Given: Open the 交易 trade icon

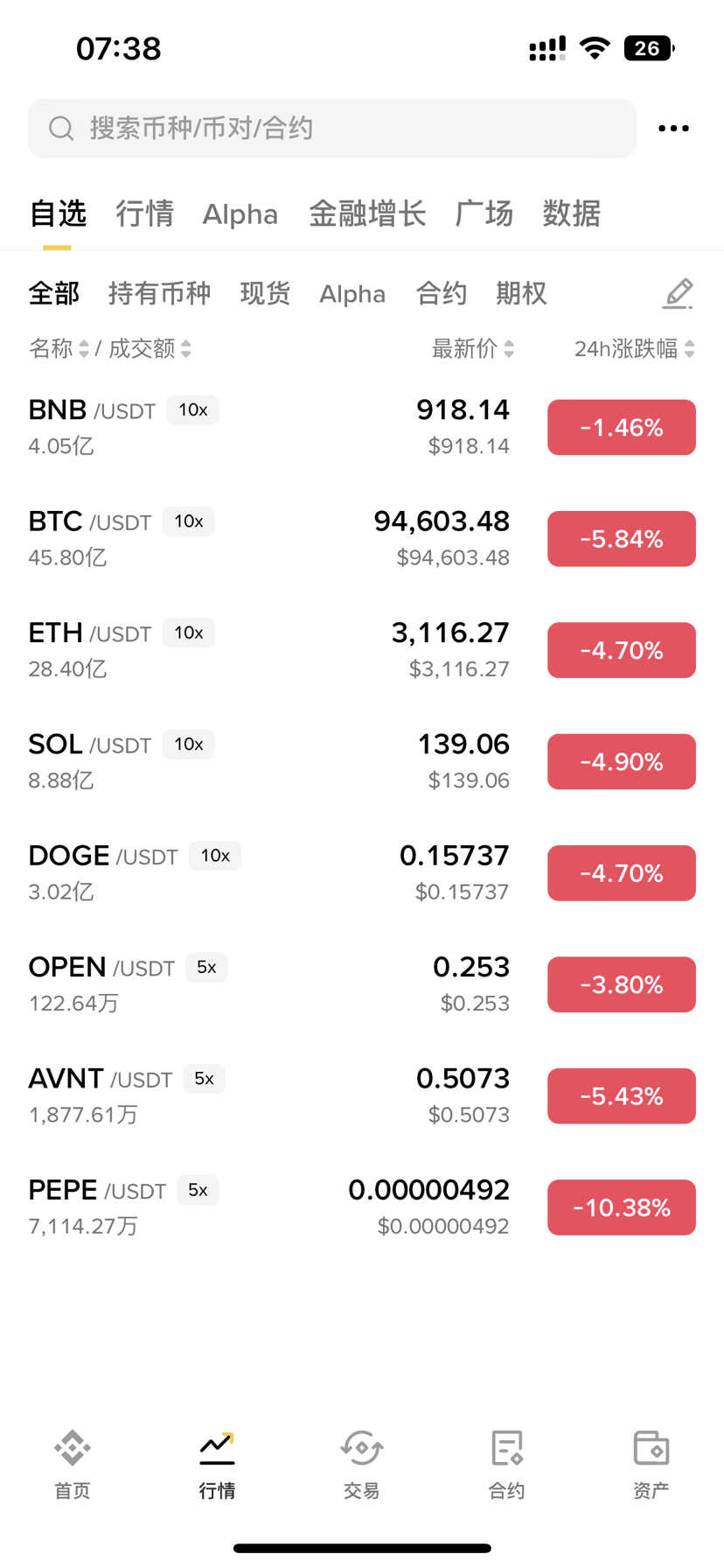Looking at the screenshot, I should click(x=361, y=1448).
